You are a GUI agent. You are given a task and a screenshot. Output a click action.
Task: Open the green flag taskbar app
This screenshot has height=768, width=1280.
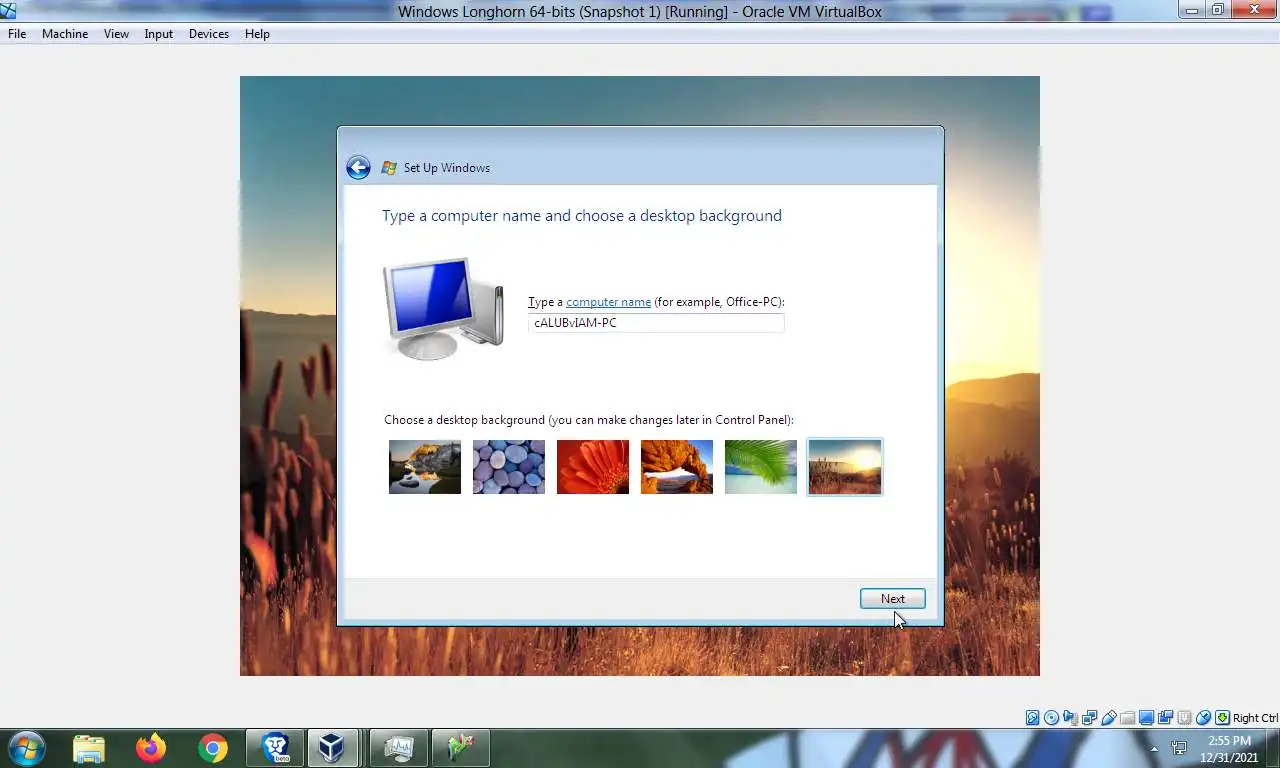click(461, 748)
